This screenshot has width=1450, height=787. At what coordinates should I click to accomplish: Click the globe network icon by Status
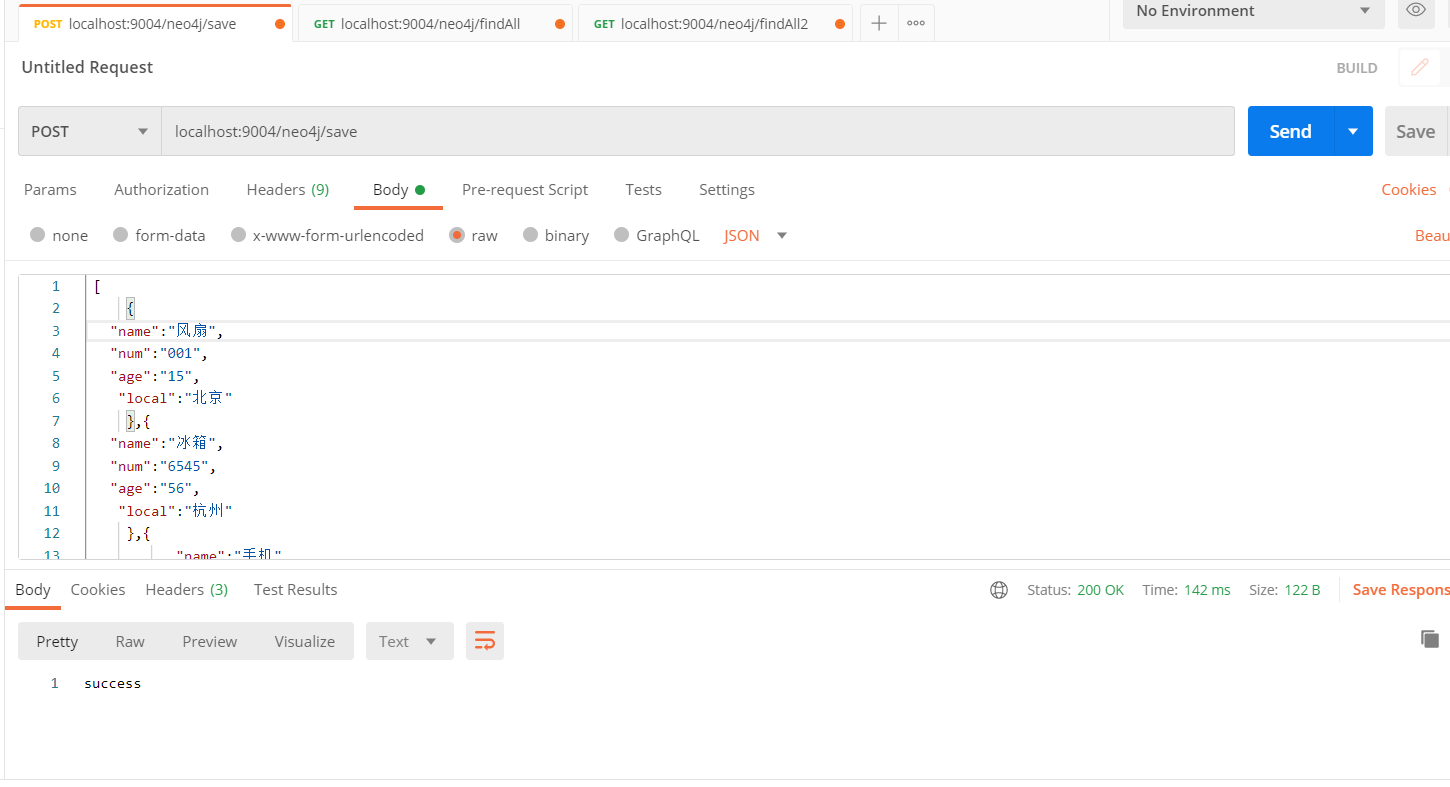click(x=998, y=590)
